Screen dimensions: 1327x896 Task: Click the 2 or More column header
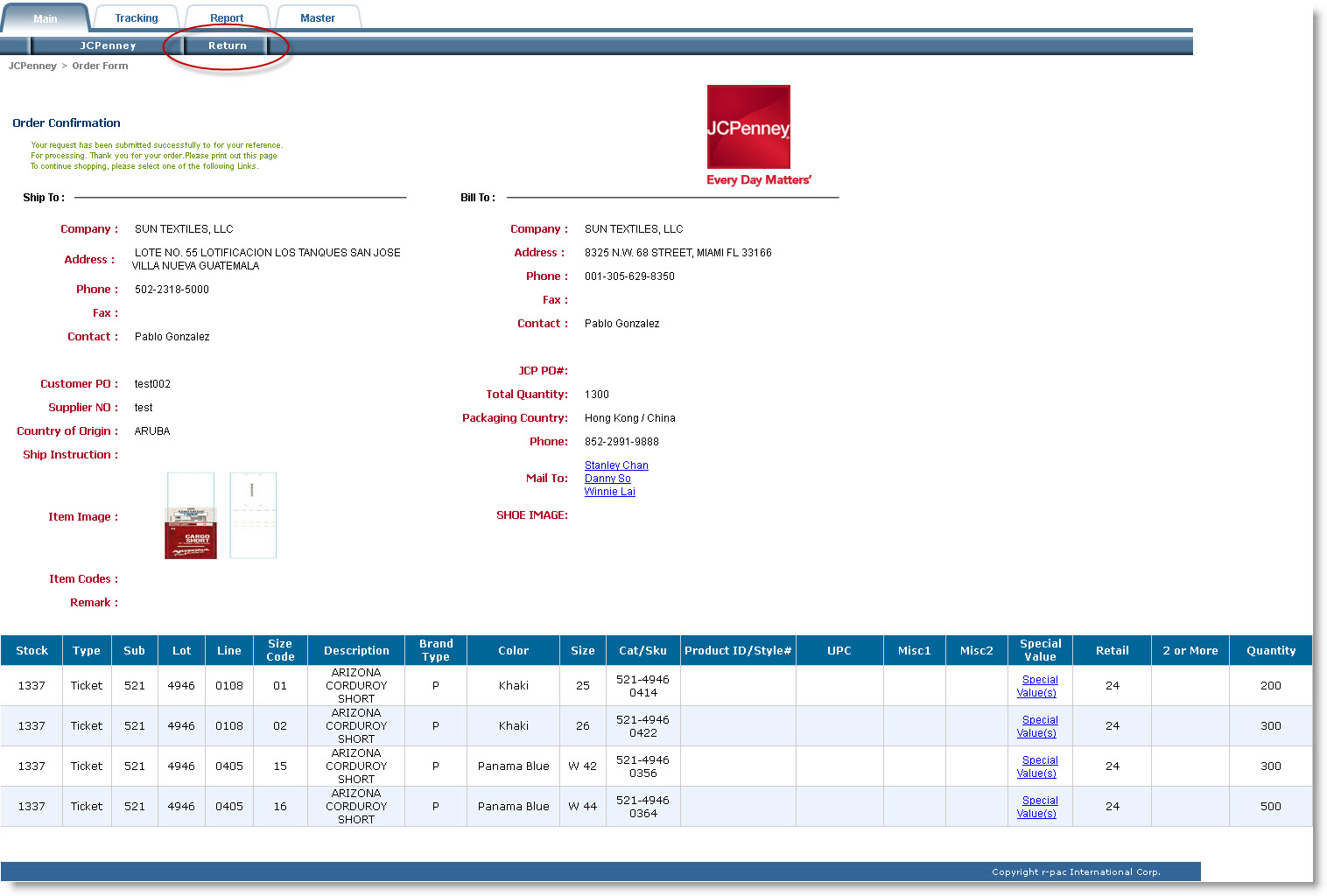pos(1190,650)
